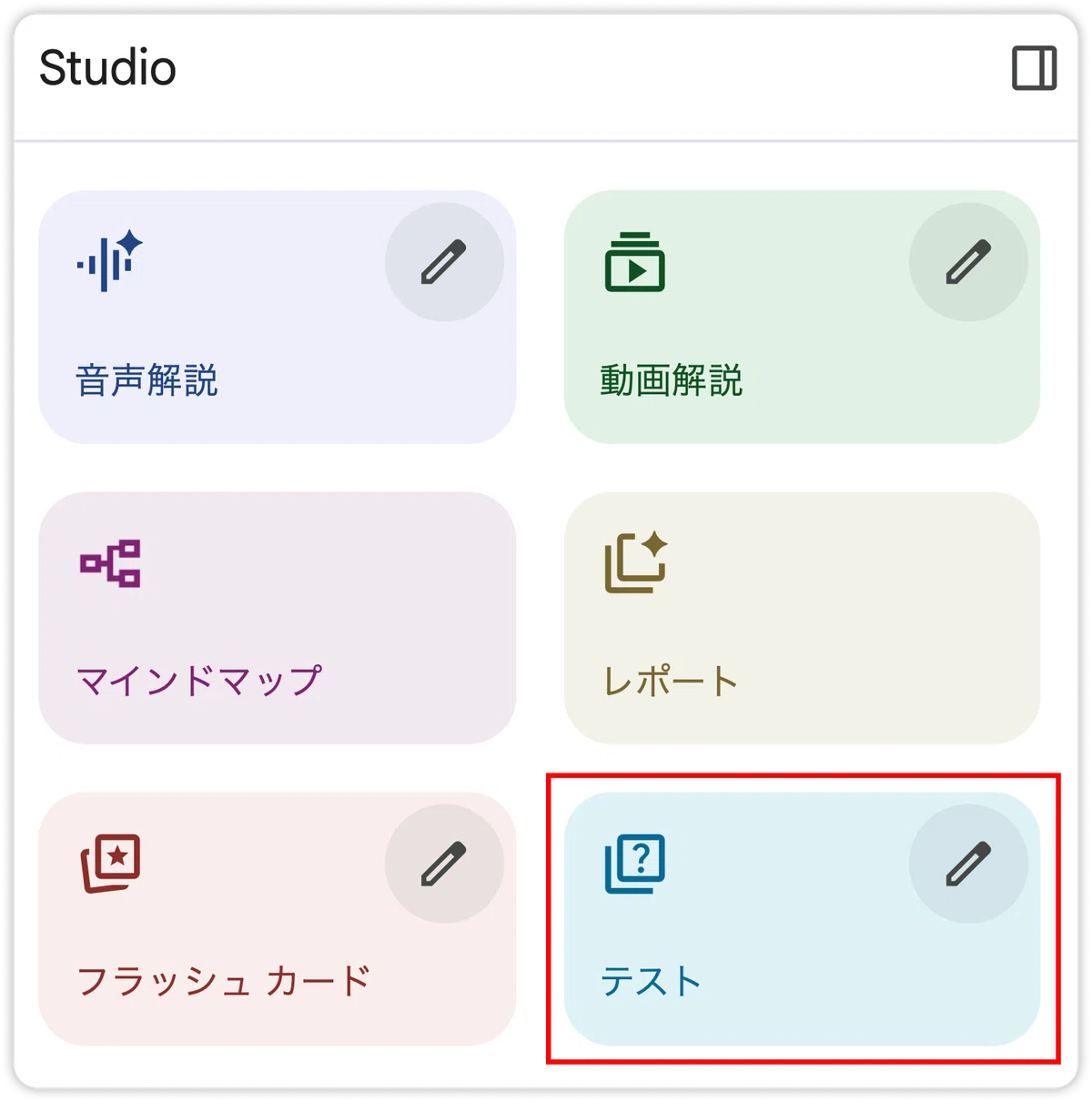
Task: Generate a マインドマップ by its label
Action: [x=199, y=681]
